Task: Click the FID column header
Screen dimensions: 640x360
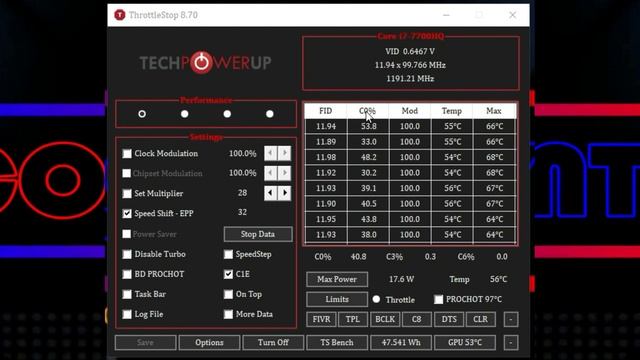Action: coord(326,111)
